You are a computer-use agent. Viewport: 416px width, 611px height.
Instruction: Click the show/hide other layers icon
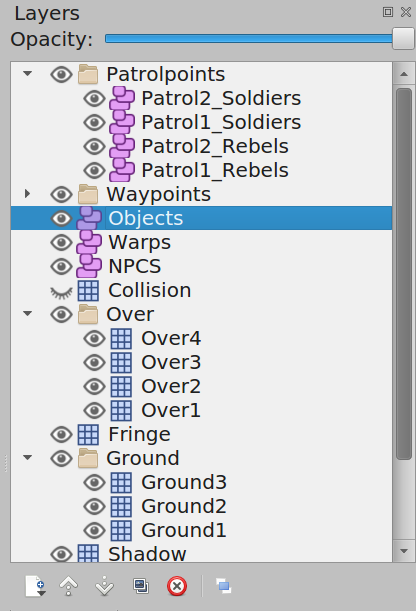click(224, 586)
